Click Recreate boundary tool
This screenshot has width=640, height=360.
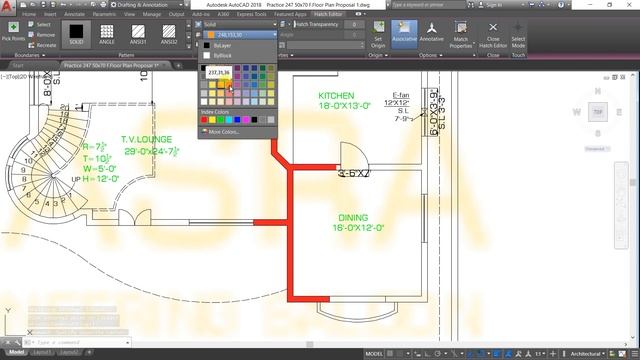coord(42,45)
